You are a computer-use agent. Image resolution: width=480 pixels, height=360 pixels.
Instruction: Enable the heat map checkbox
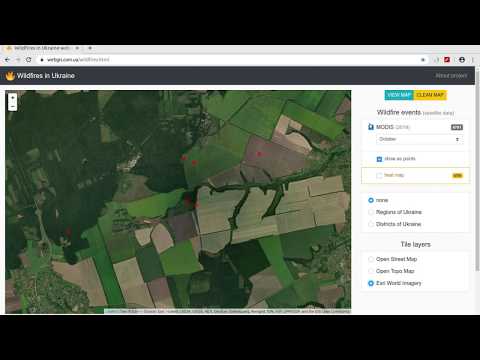379,175
